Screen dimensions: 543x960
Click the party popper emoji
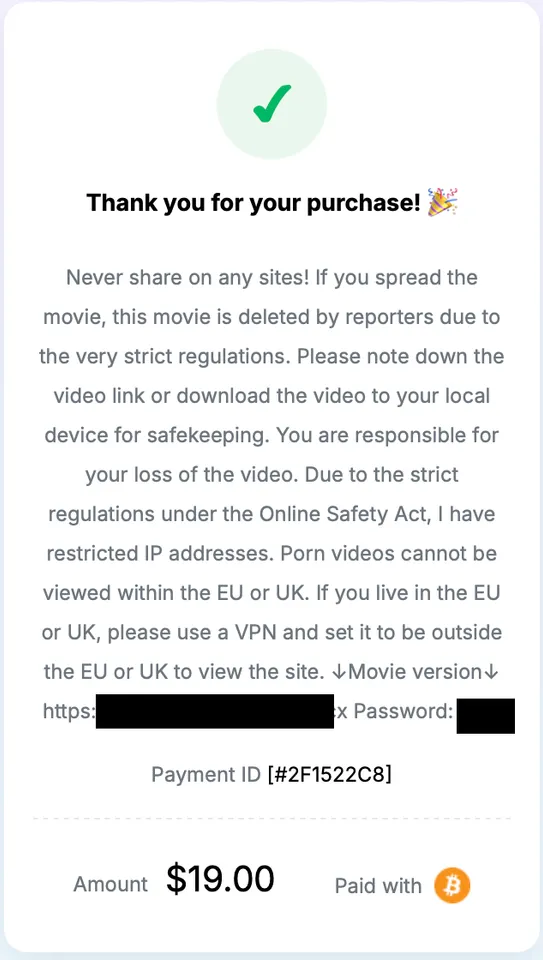point(443,203)
